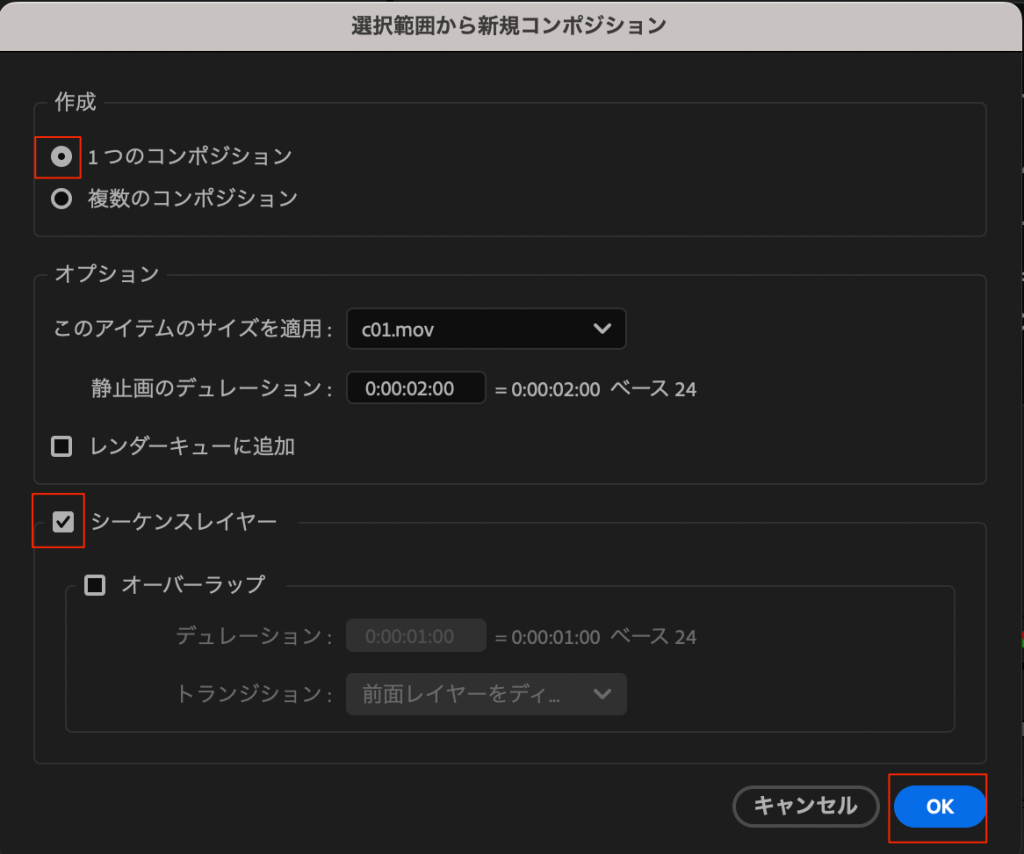Confirm the dialog with the OK button
The image size is (1024, 854).
[x=939, y=807]
